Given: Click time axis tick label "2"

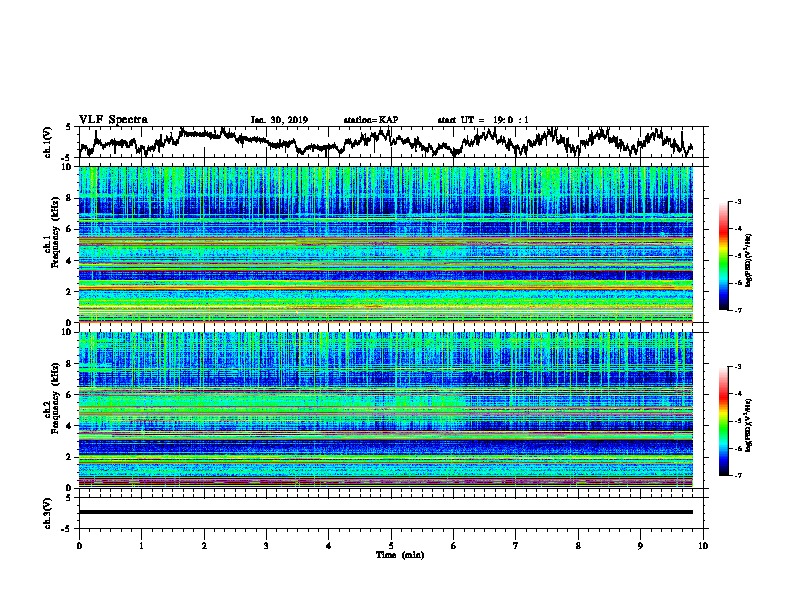Looking at the screenshot, I should (204, 546).
